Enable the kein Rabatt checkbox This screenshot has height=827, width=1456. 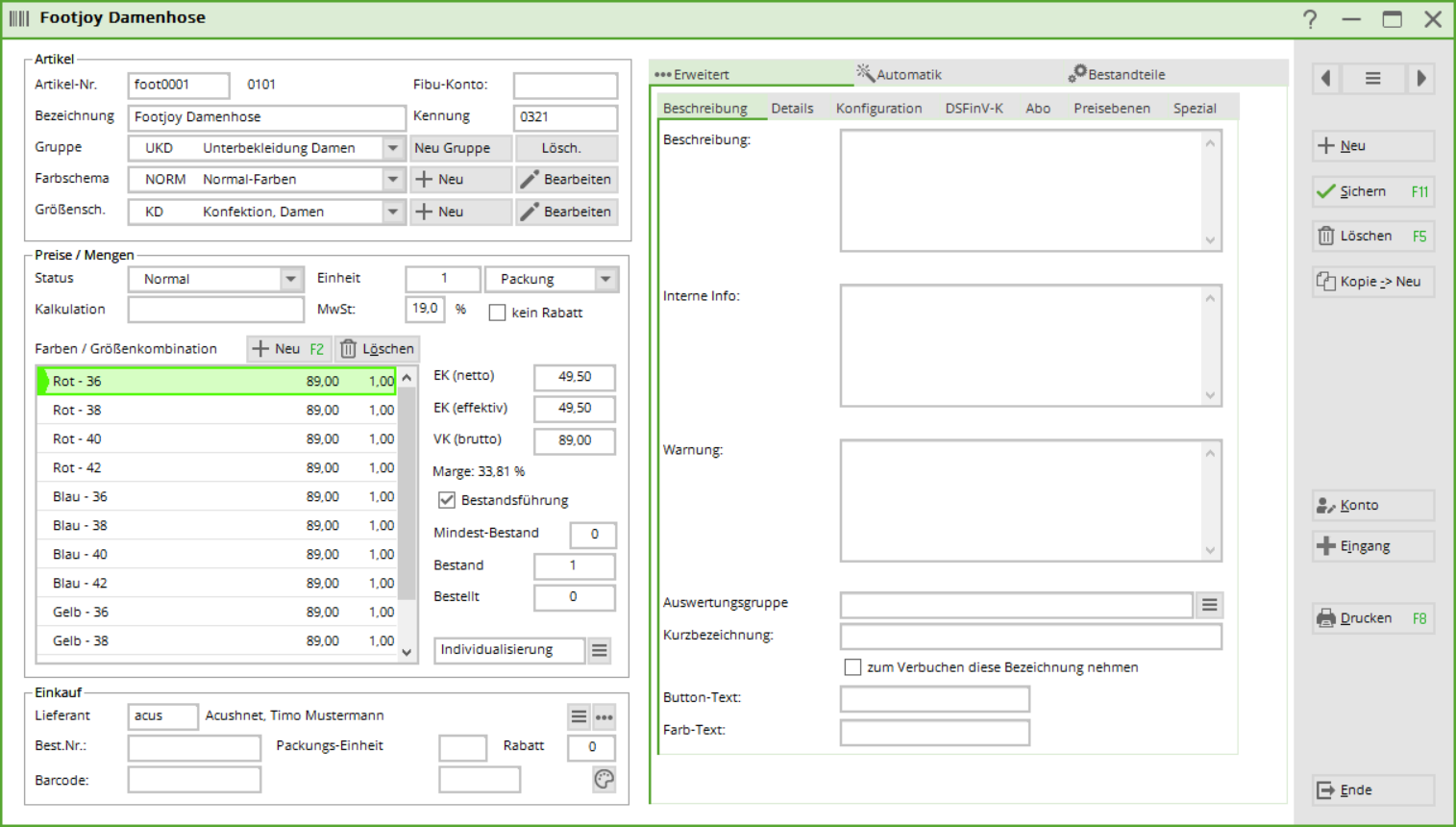tap(497, 313)
